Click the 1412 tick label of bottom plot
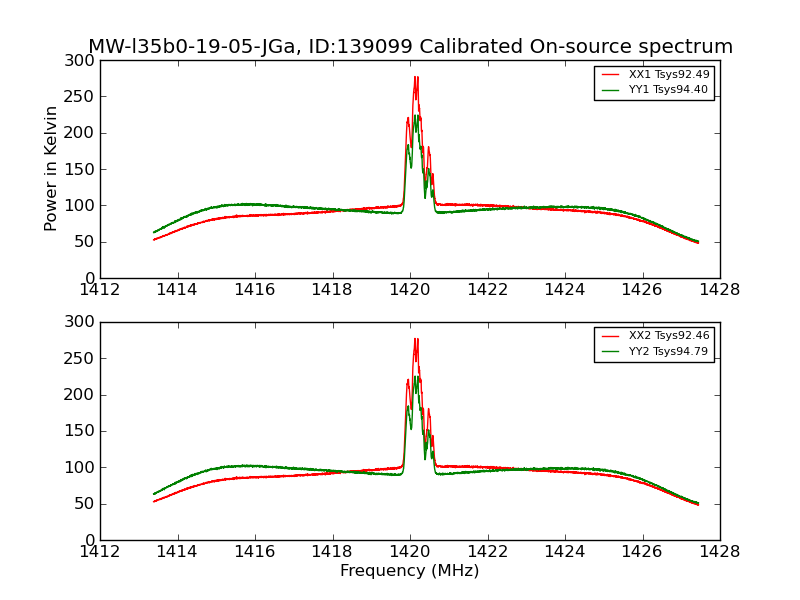Image resolution: width=800 pixels, height=600 pixels. click(x=100, y=552)
